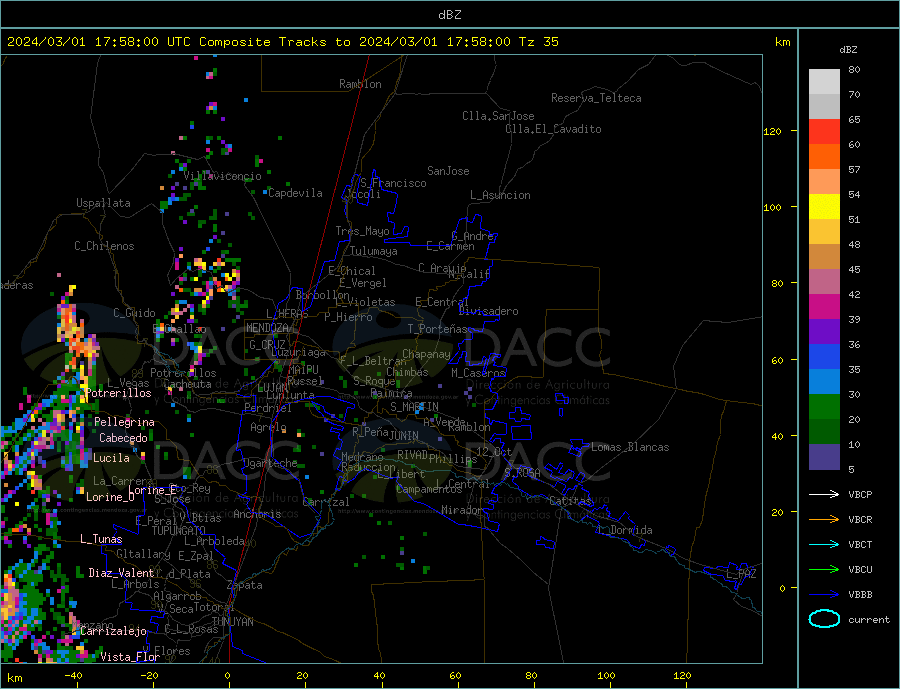Click the white VBCP arrow in the legend
The height and width of the screenshot is (689, 900).
coord(824,494)
